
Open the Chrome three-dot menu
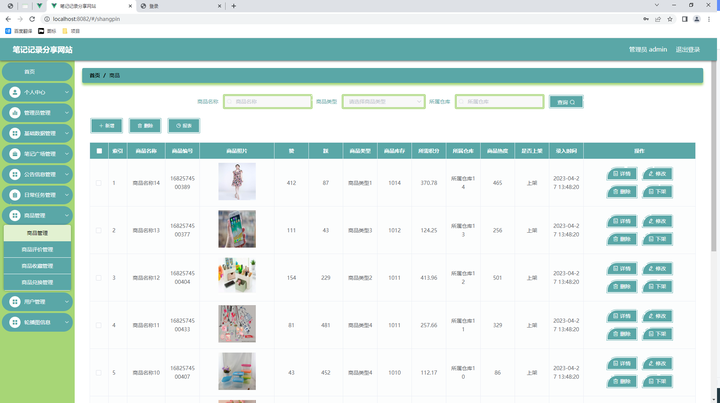tap(709, 19)
